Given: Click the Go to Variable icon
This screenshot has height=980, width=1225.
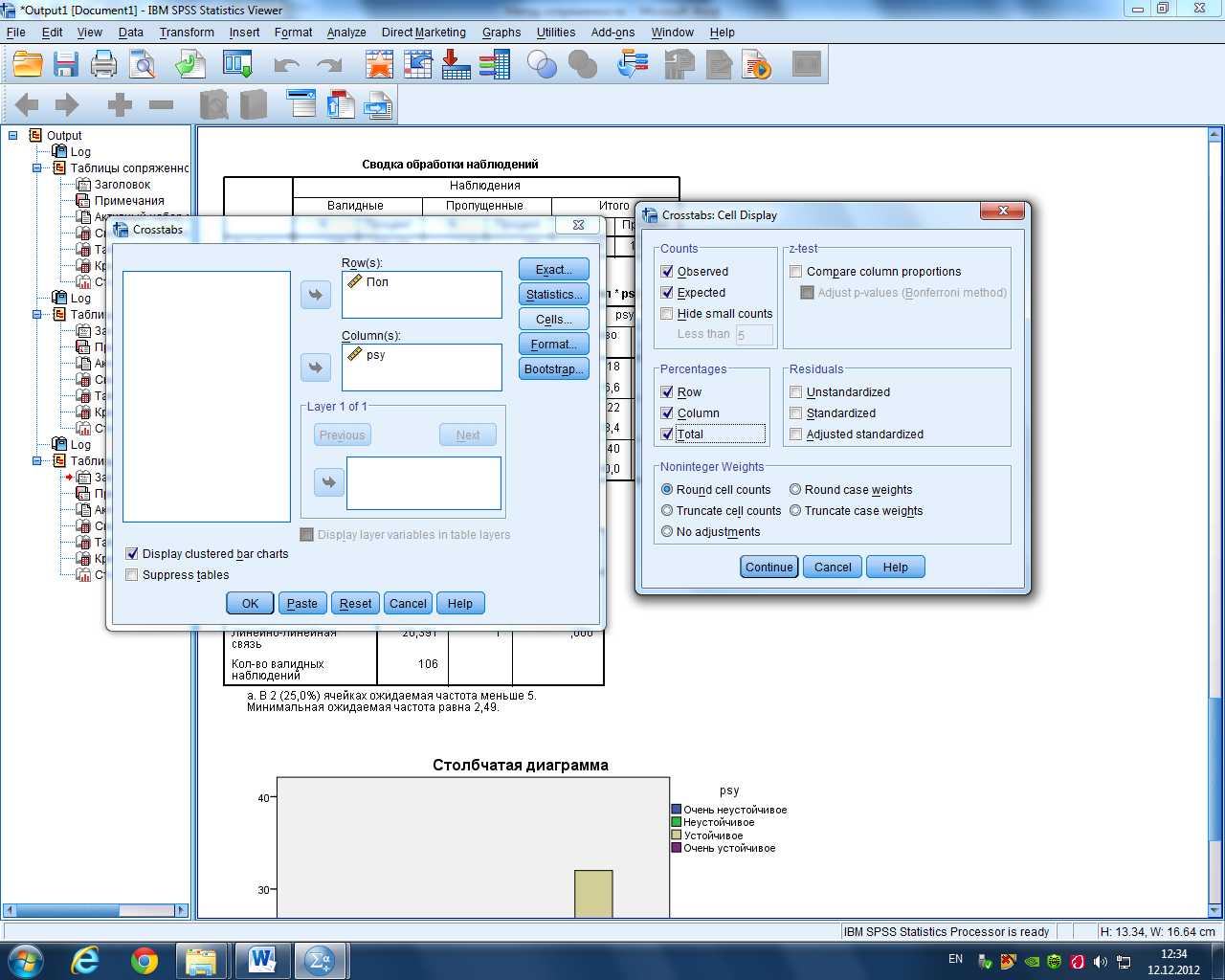Looking at the screenshot, I should point(457,65).
